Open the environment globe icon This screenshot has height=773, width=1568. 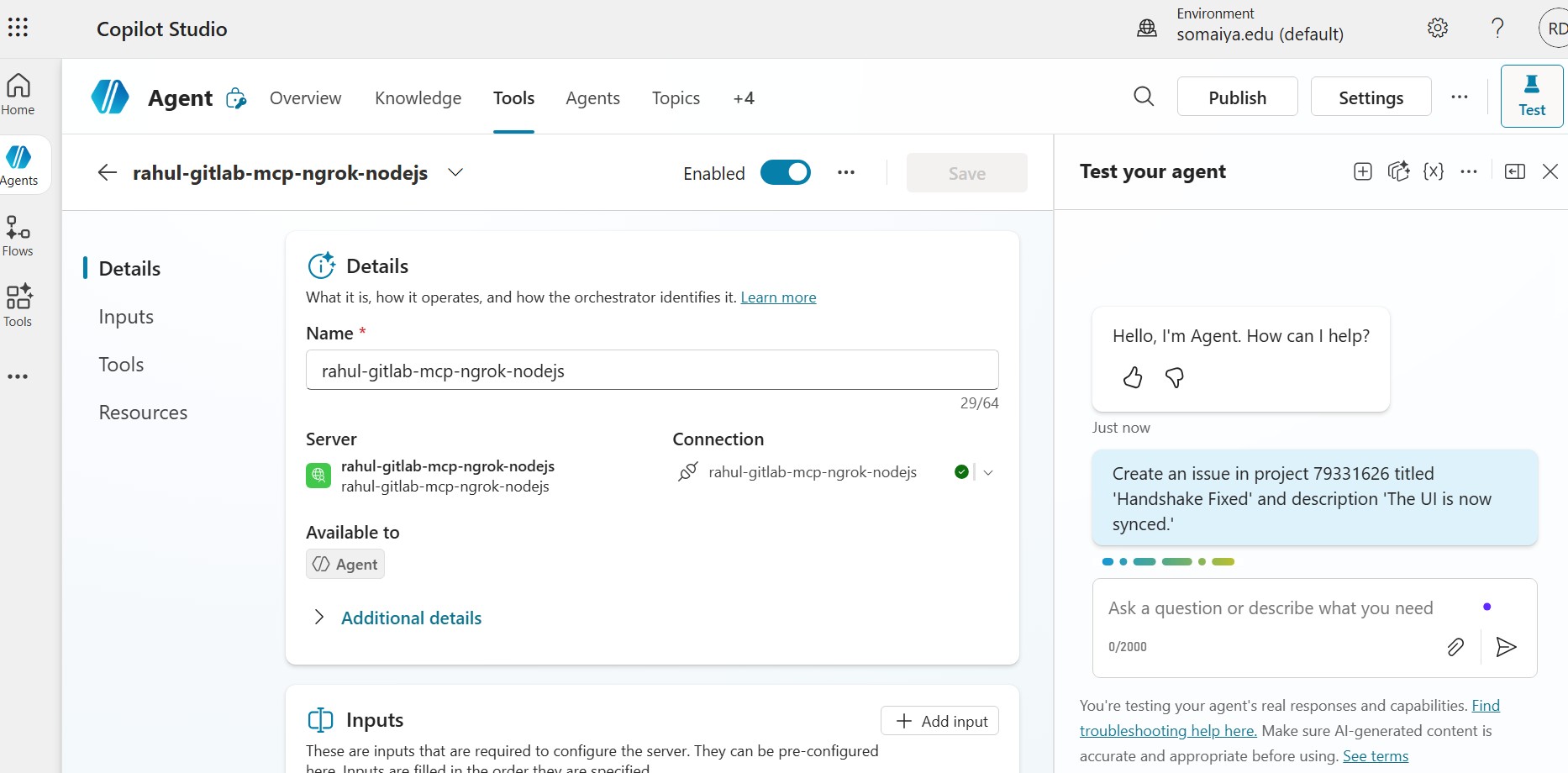pos(1147,28)
